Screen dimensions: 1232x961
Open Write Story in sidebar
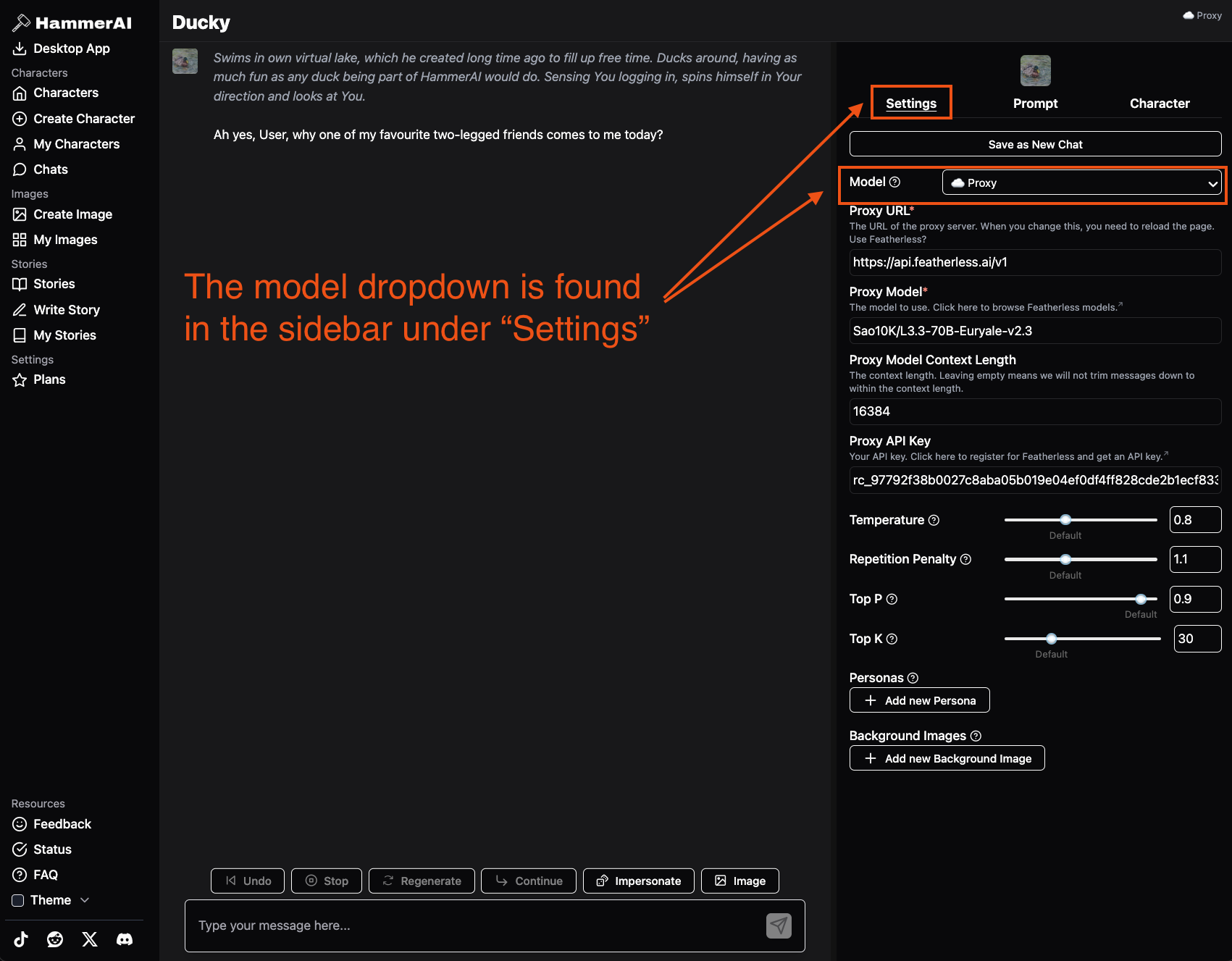tap(56, 310)
